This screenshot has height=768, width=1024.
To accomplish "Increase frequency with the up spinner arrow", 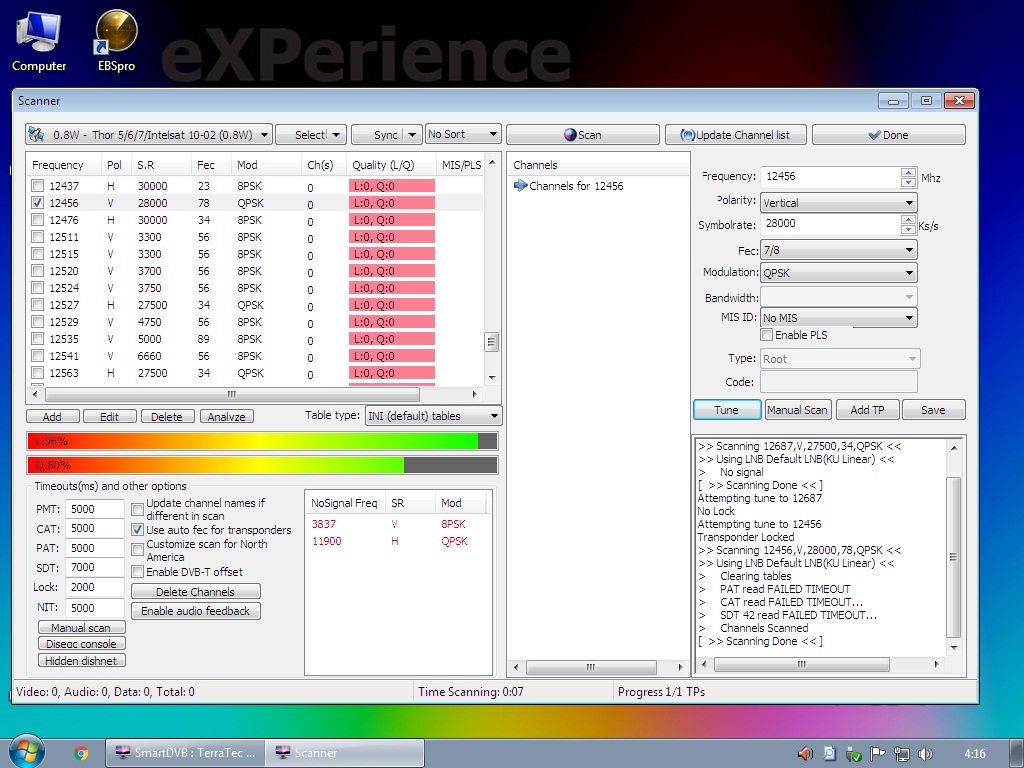I will coord(908,172).
